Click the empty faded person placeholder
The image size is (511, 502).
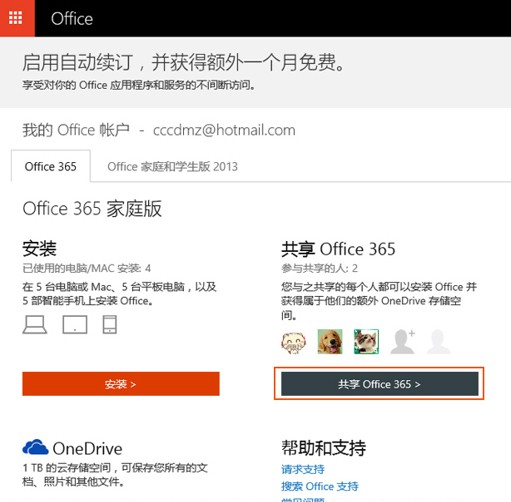[x=439, y=342]
